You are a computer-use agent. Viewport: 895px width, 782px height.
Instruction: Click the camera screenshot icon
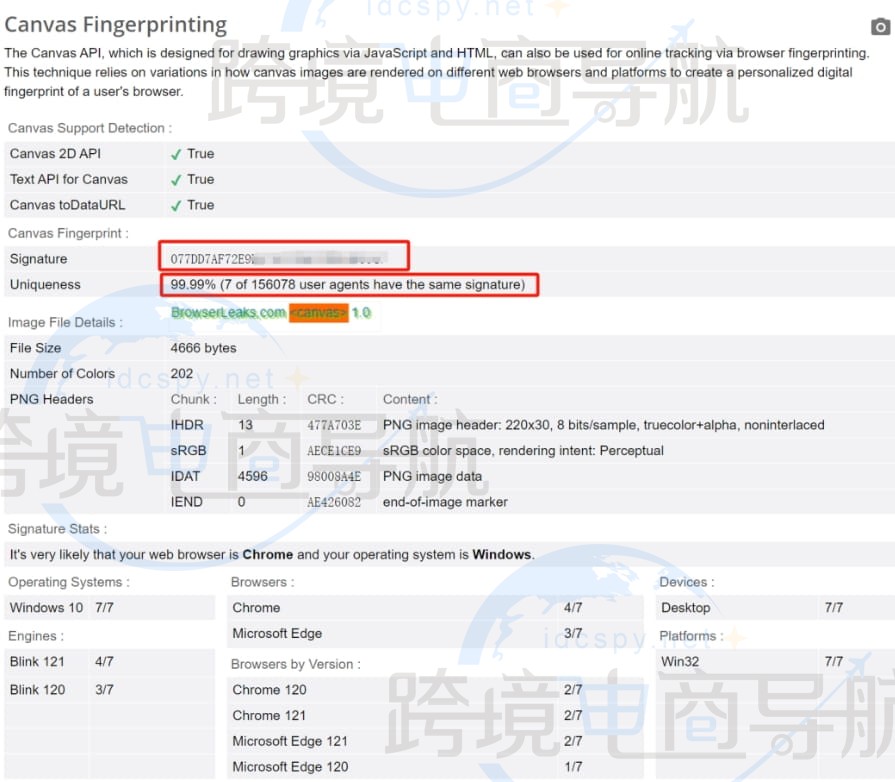click(880, 27)
